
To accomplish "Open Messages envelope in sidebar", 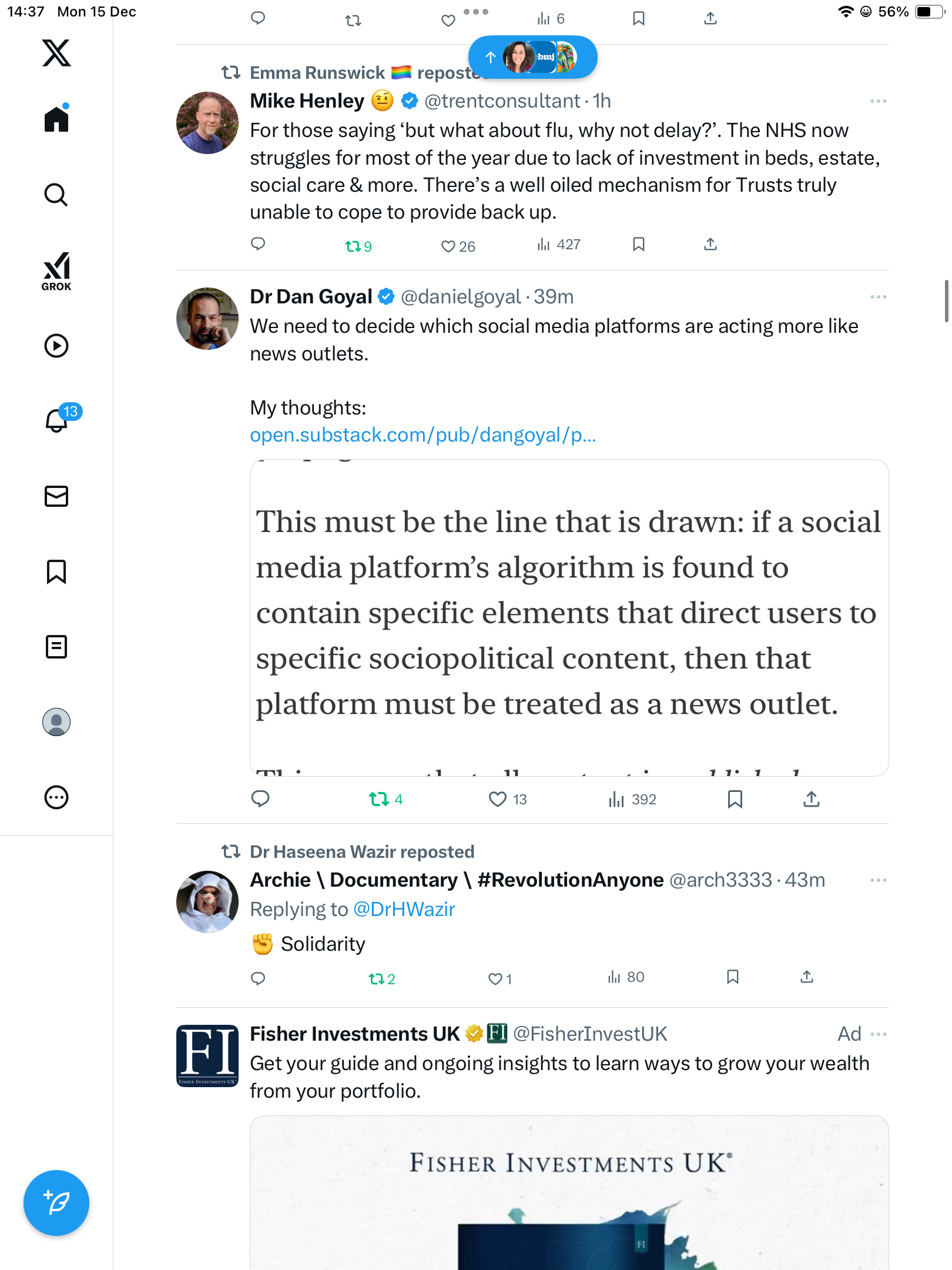I will point(56,496).
